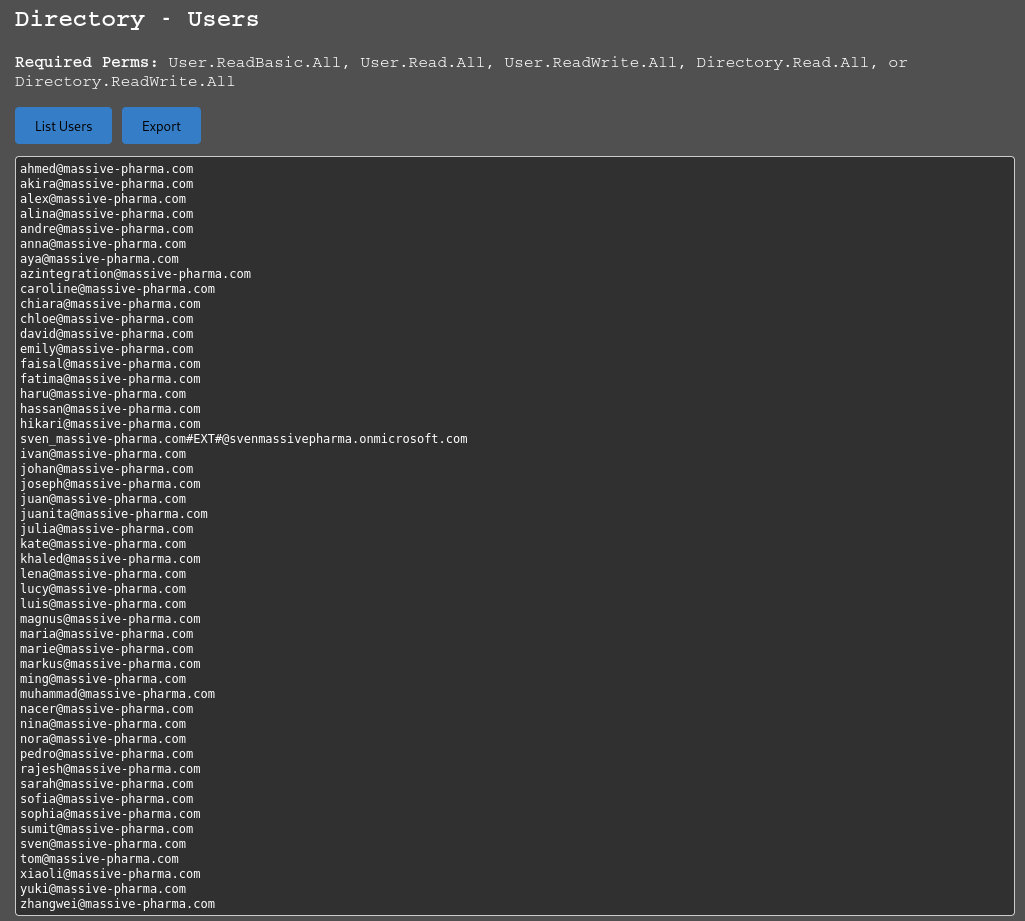Click on muhammad@massive-pharma.com
Screen dimensions: 1025x921
tap(117, 694)
